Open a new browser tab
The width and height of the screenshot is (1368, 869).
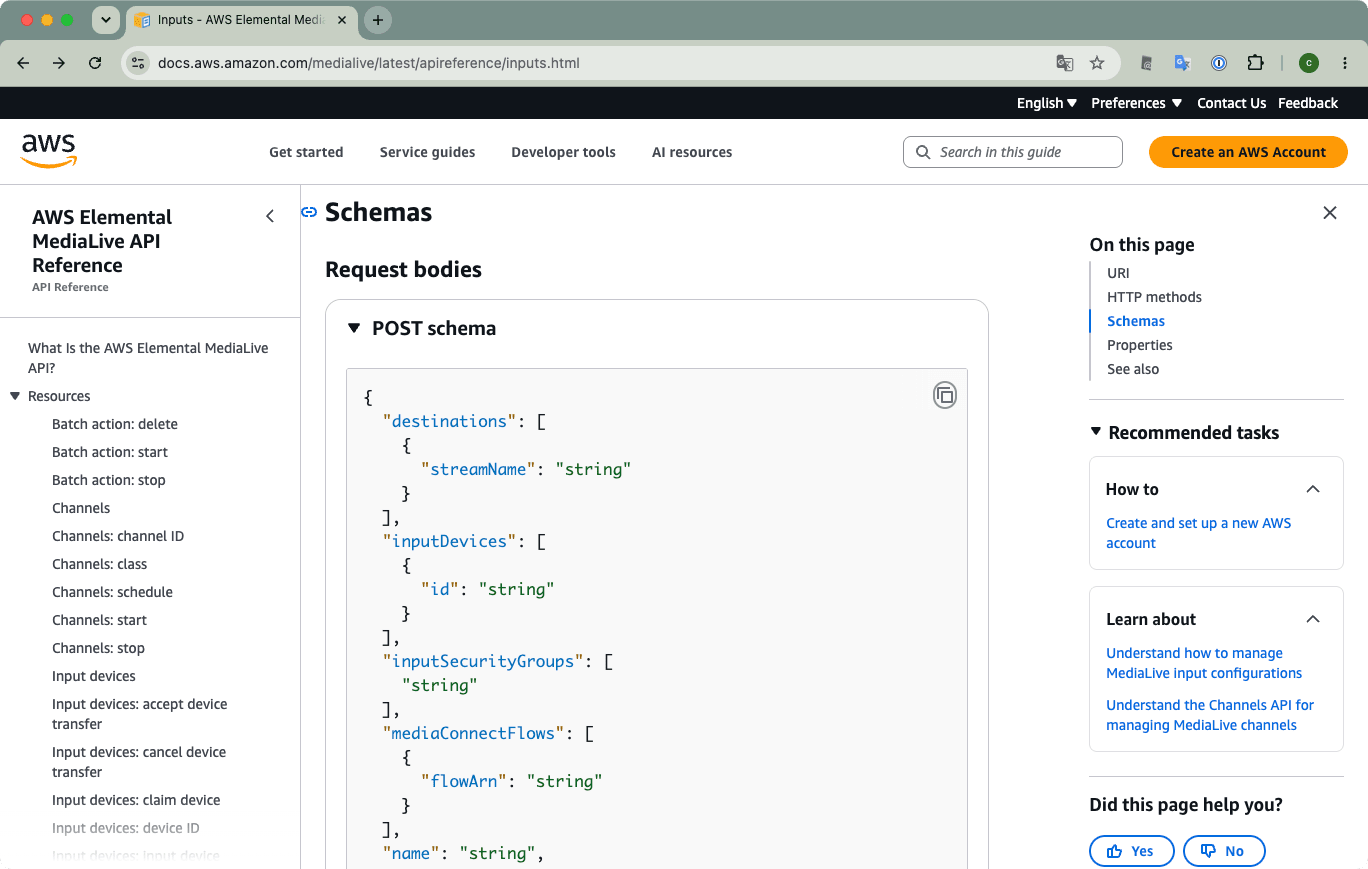pyautogui.click(x=377, y=20)
